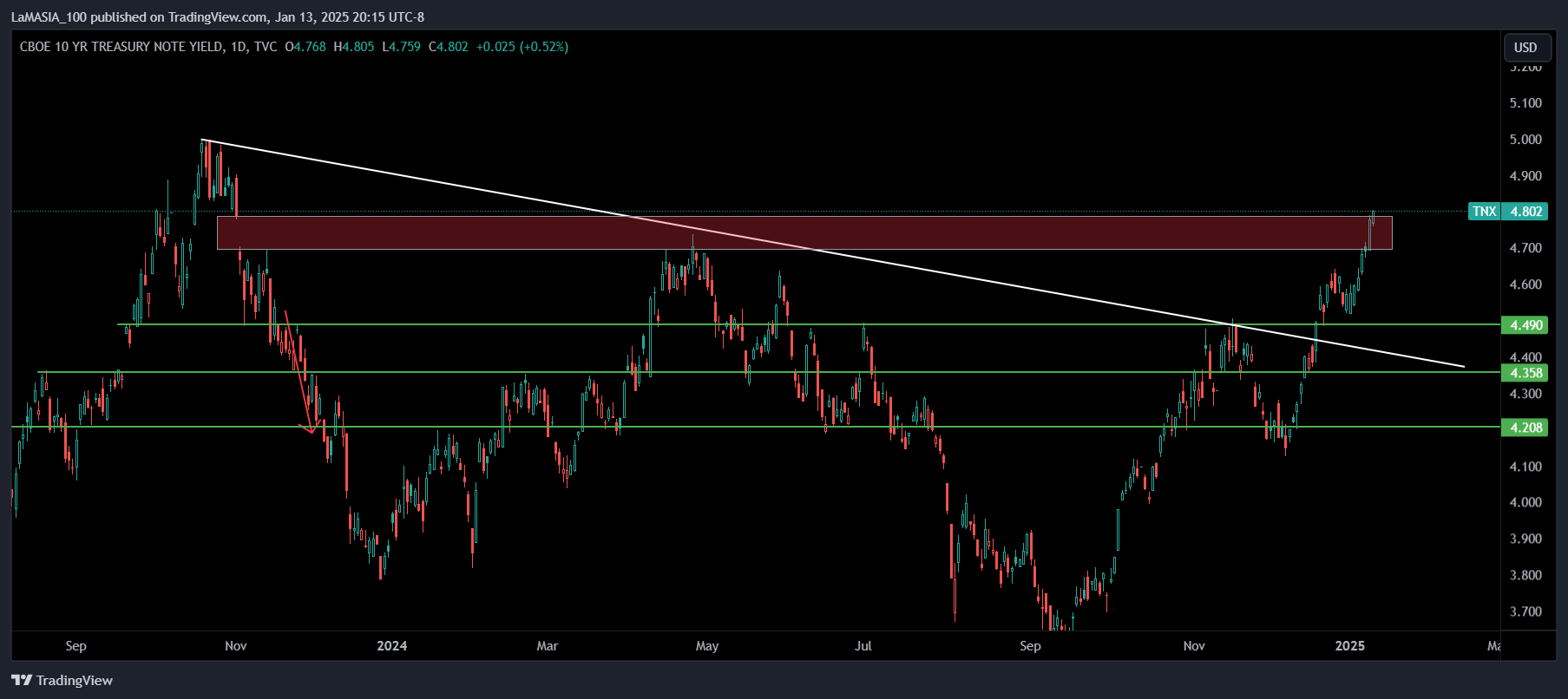Click the LaMASIA_100 published header text
This screenshot has width=1568, height=699.
pos(218,16)
